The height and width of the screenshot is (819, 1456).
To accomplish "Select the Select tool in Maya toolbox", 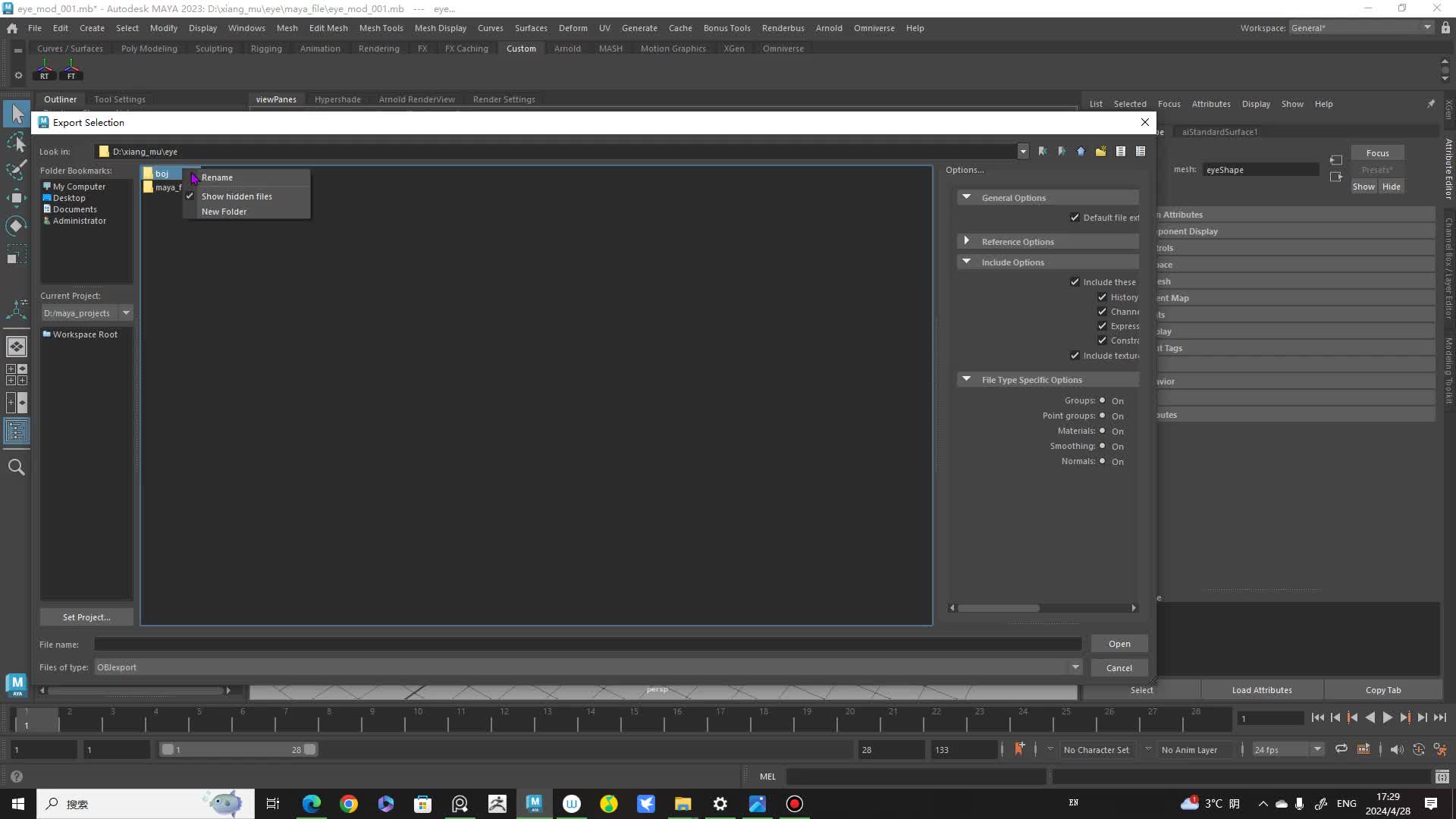I will tap(17, 115).
